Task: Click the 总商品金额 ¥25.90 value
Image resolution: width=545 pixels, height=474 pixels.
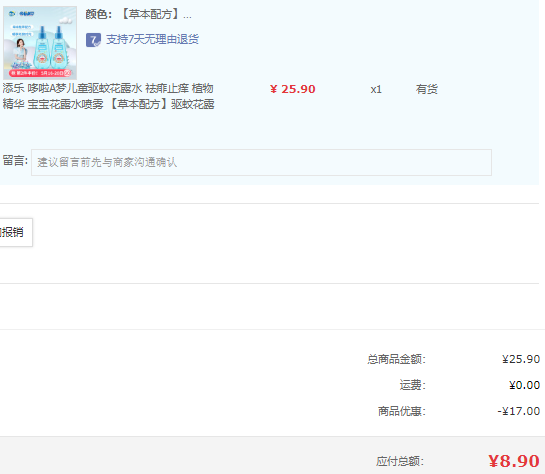Action: tap(521, 359)
